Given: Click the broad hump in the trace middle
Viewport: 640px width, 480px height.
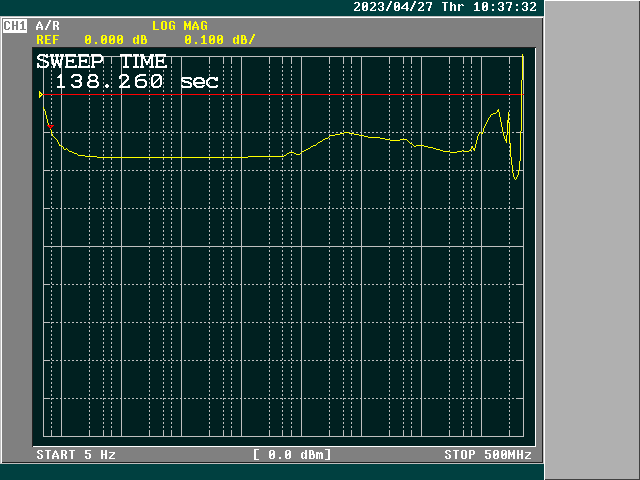Looking at the screenshot, I should tap(346, 132).
